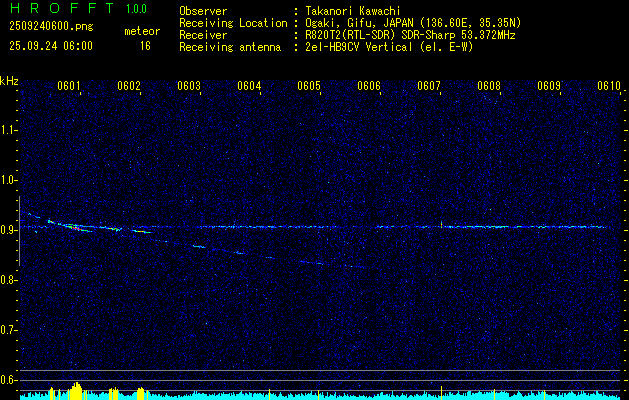Click the 1.0 kHz axis label
Viewport: 629px width, 400px height.
(8, 180)
